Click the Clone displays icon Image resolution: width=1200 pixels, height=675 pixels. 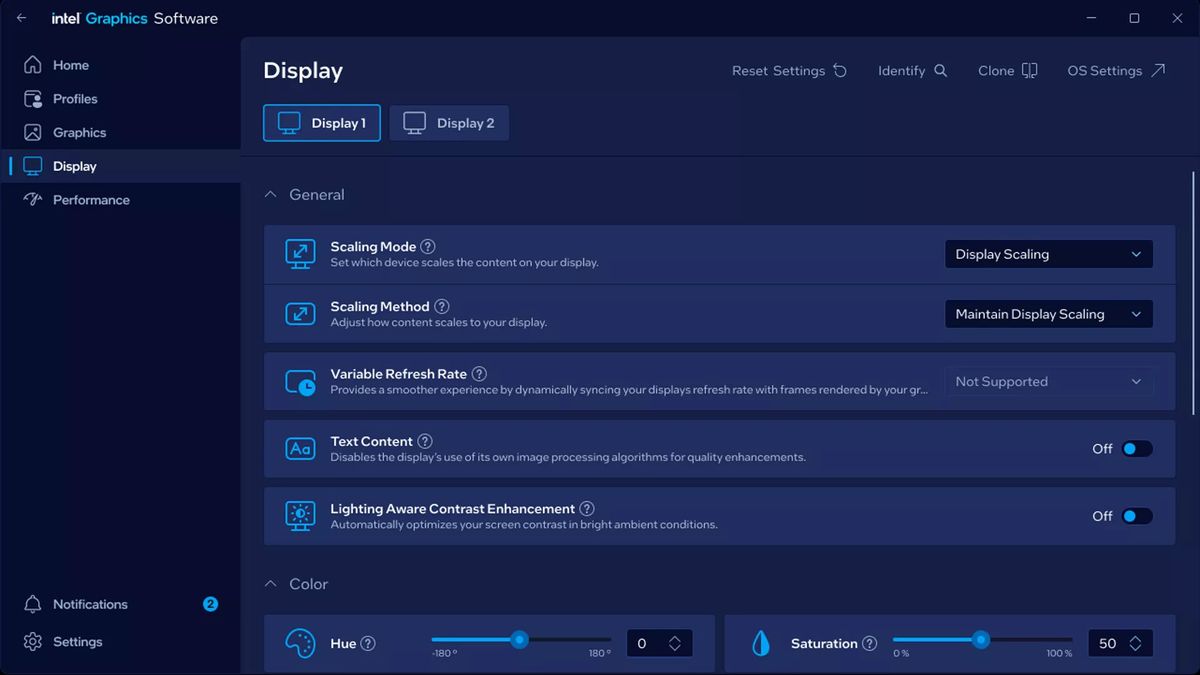click(1031, 70)
